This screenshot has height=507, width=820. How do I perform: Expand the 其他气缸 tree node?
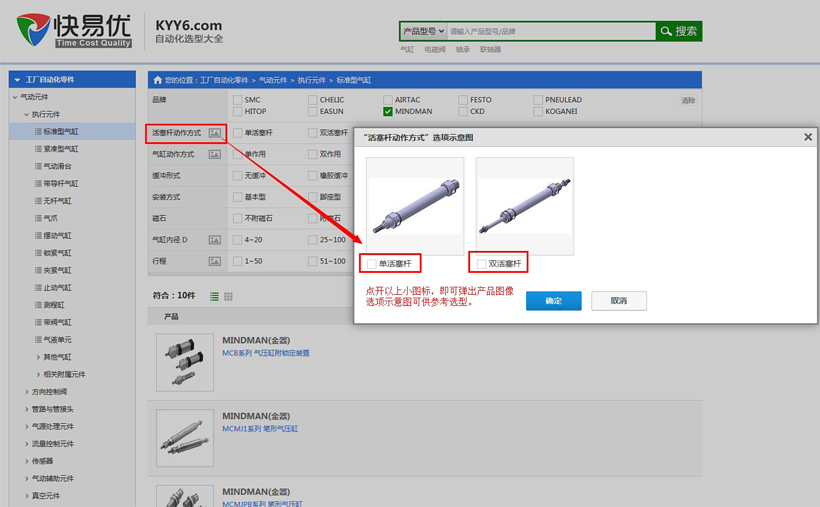pos(38,357)
